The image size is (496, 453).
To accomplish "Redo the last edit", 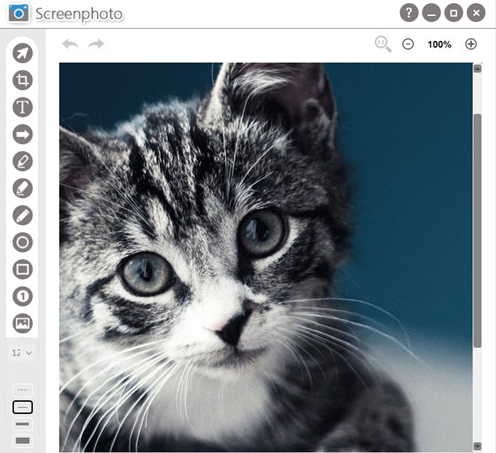I will [96, 44].
